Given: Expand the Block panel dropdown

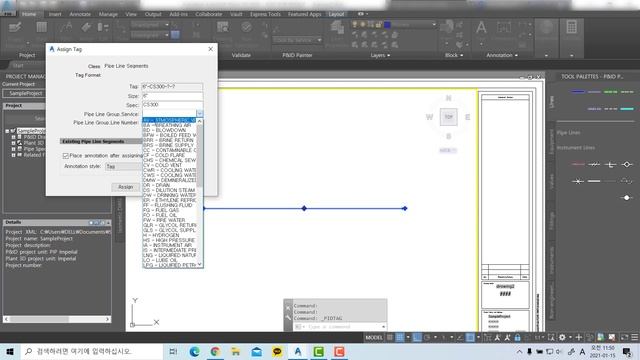Looking at the screenshot, I should pyautogui.click(x=454, y=55).
